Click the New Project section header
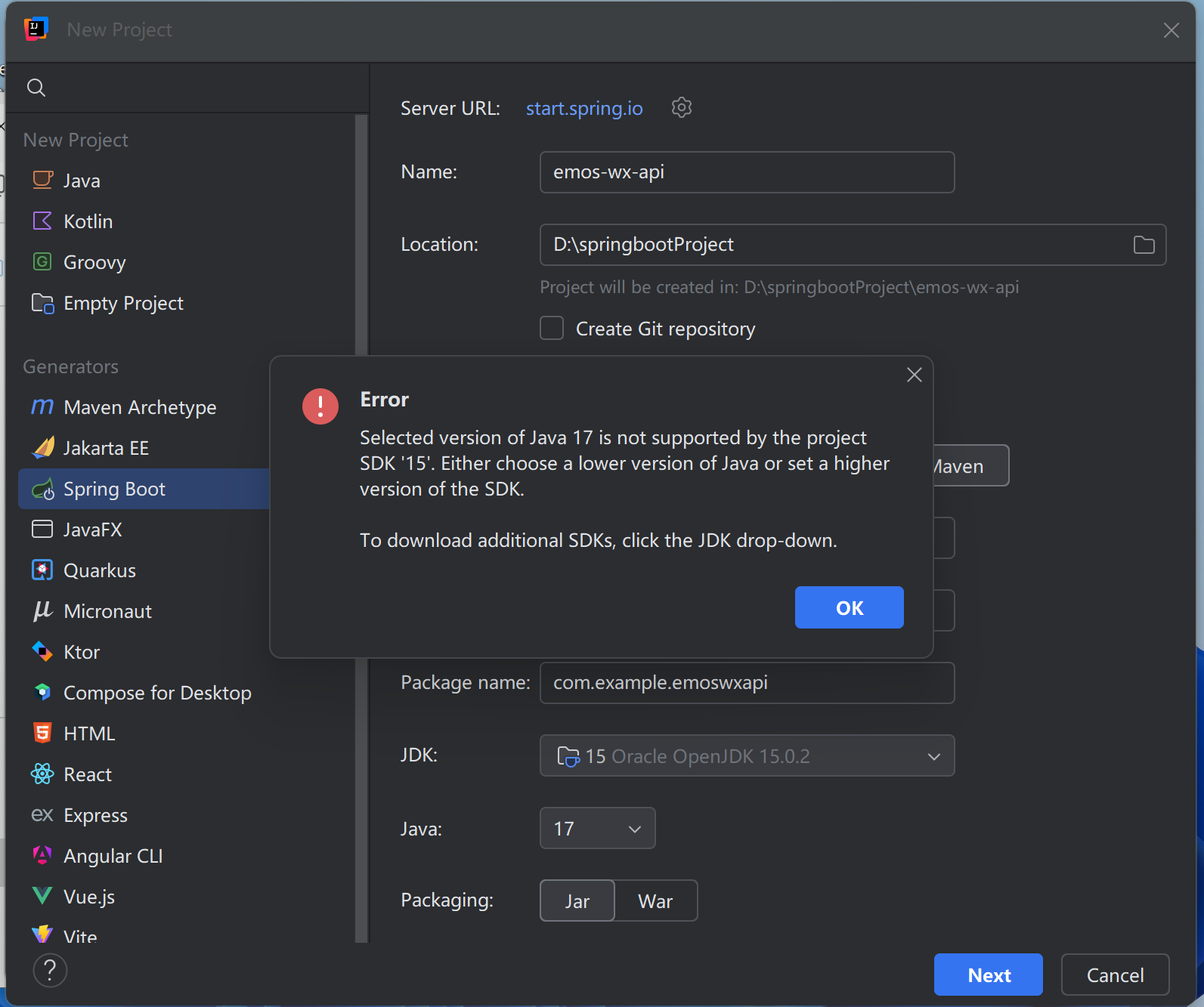The image size is (1204, 1007). pos(76,140)
